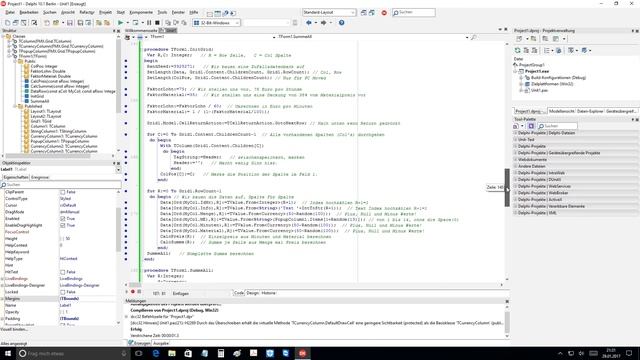Click the green Run button in toolbar
Screen dimensions: 640x360
tap(120, 23)
